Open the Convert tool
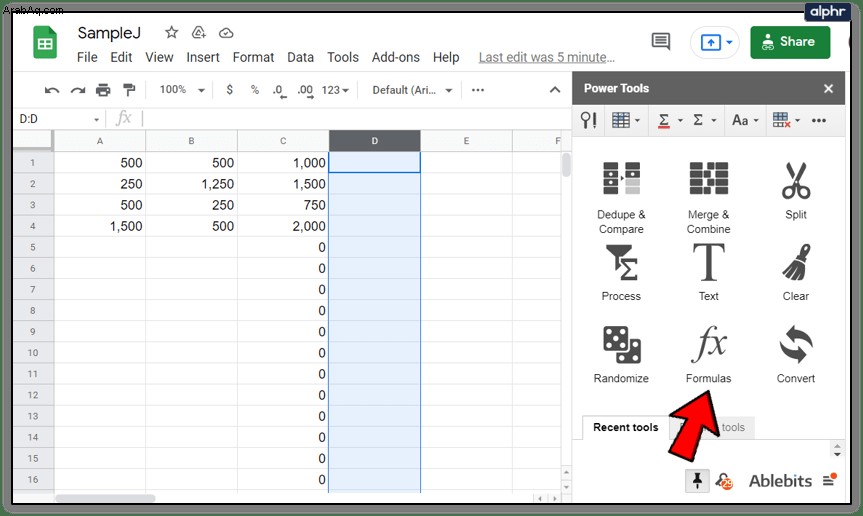 [796, 354]
